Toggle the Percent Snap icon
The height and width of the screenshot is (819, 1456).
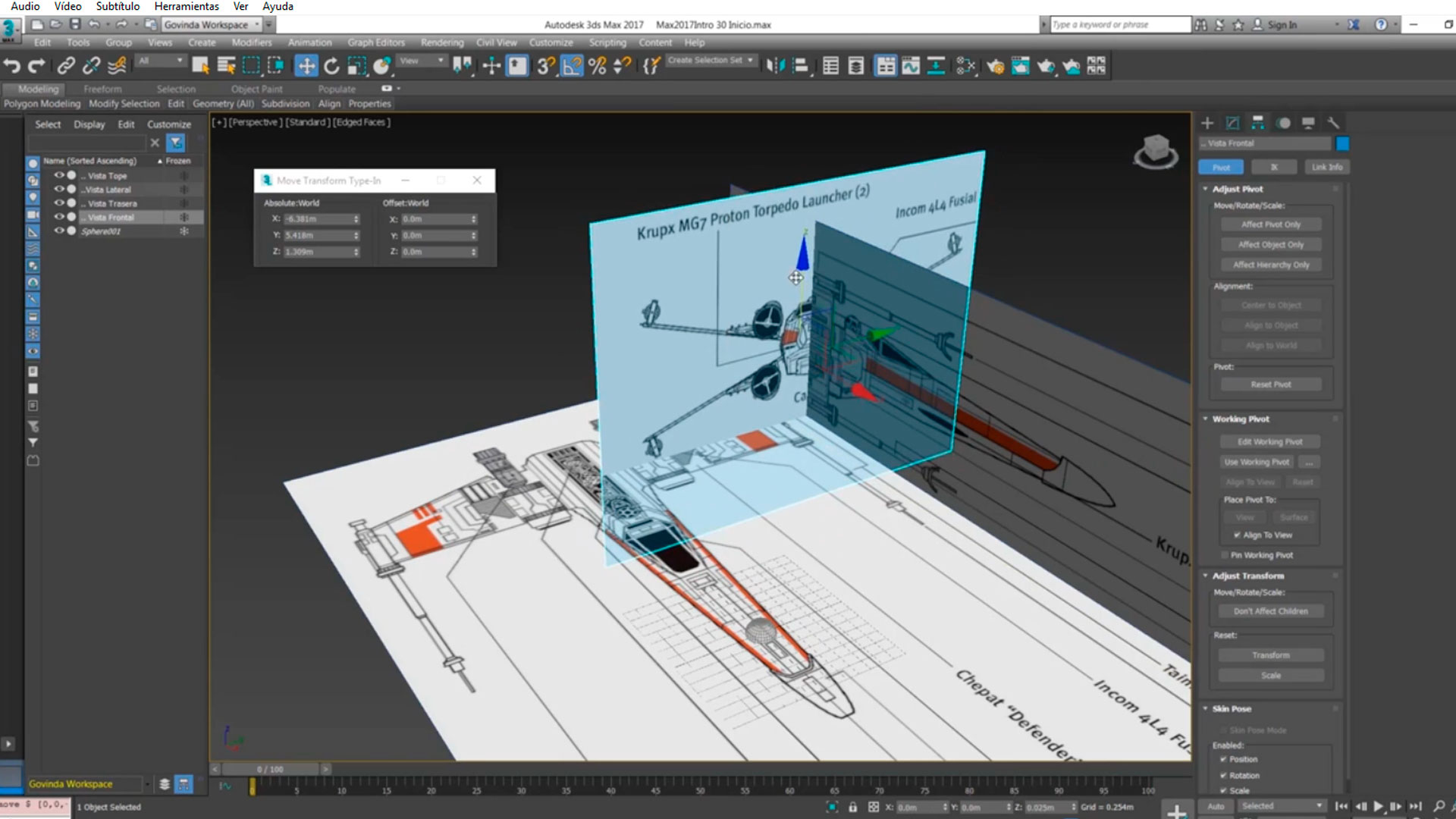(x=597, y=66)
